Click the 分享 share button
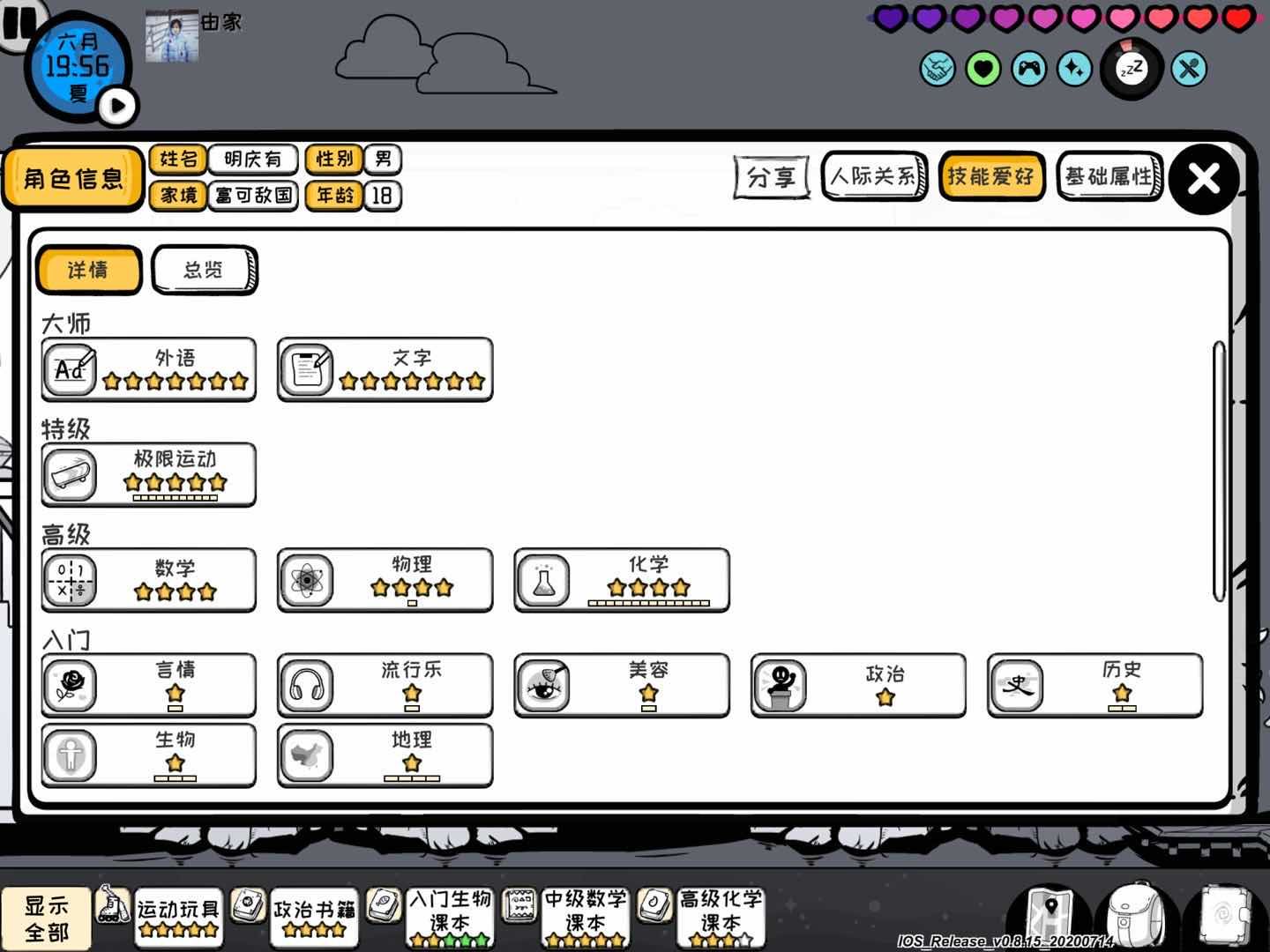 (772, 177)
